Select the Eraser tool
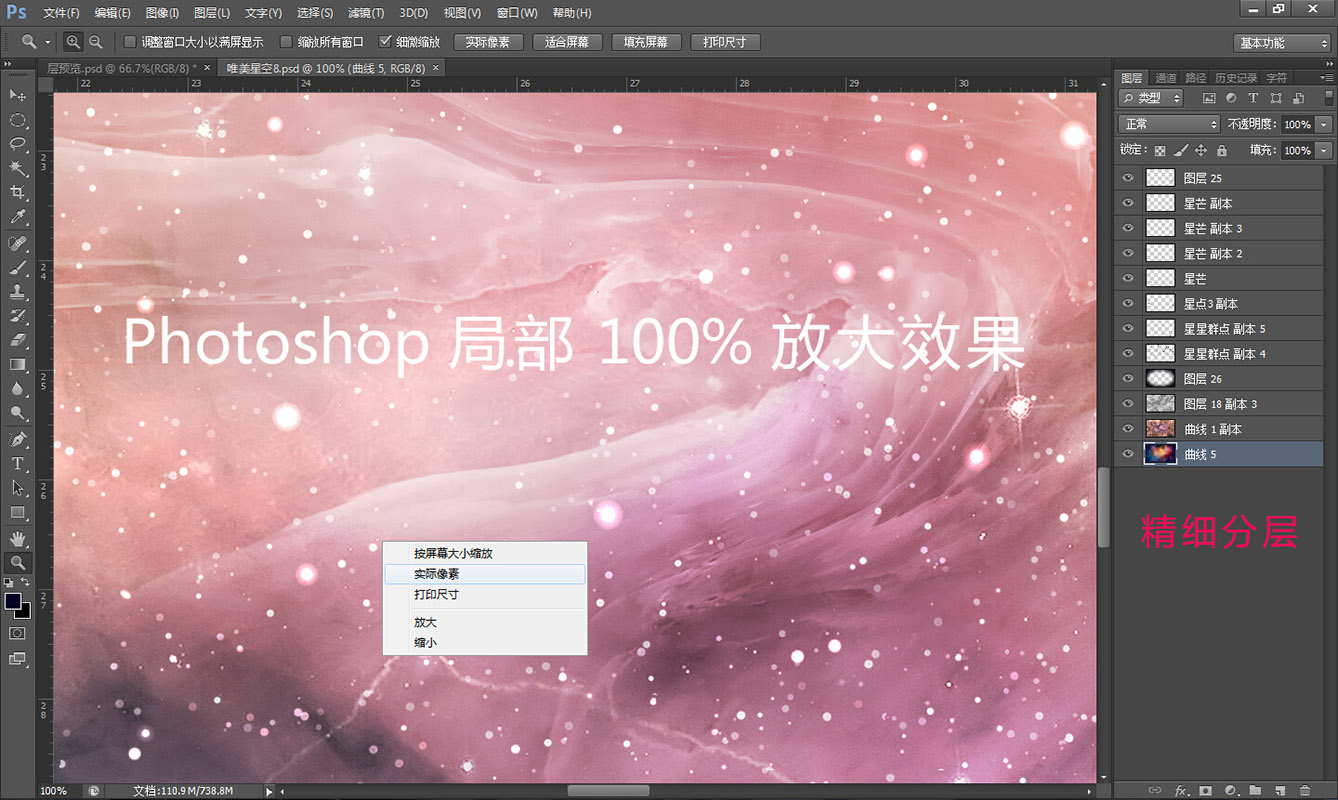 coord(18,340)
